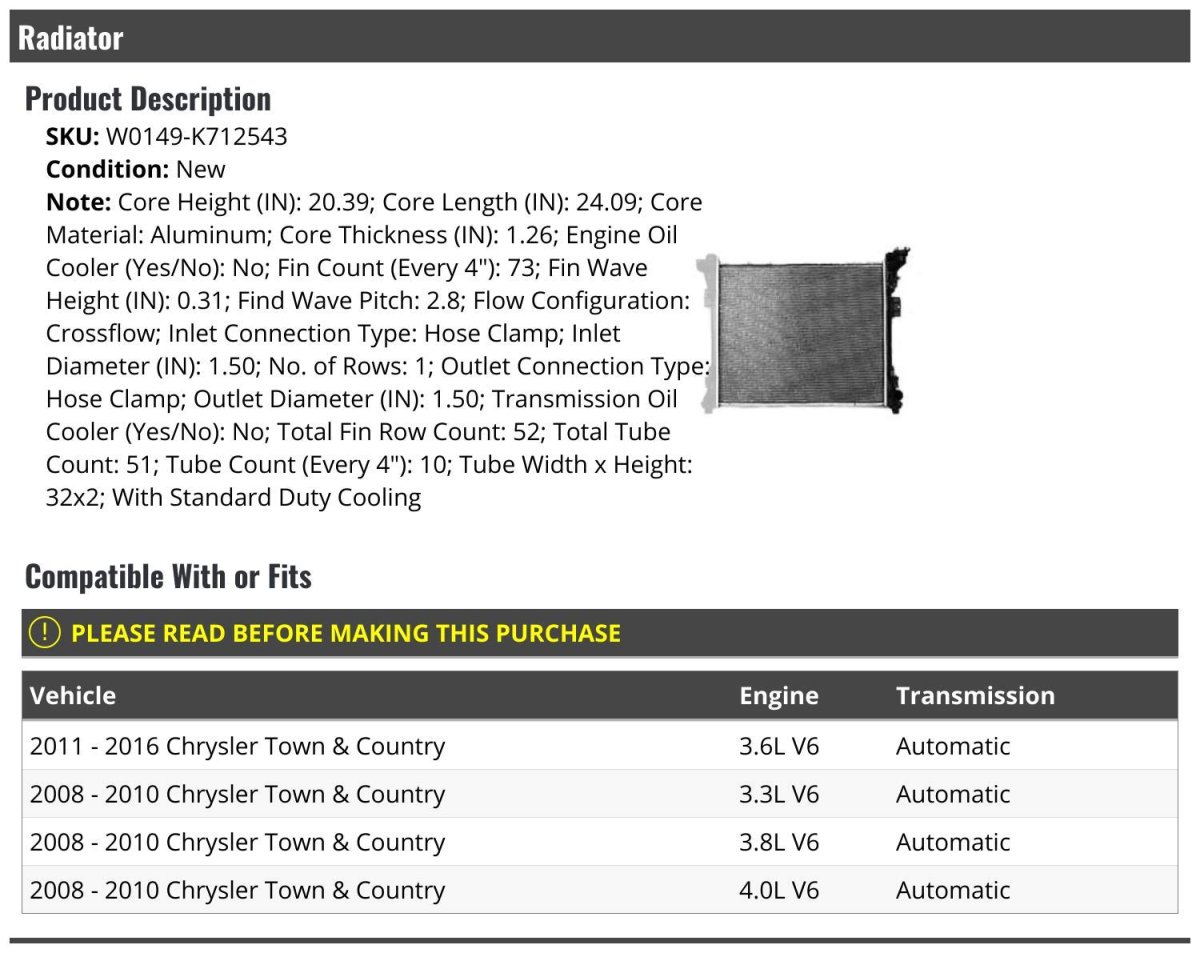Click the SKU number W0149-K712543
Image resolution: width=1200 pixels, height=953 pixels.
tap(196, 136)
